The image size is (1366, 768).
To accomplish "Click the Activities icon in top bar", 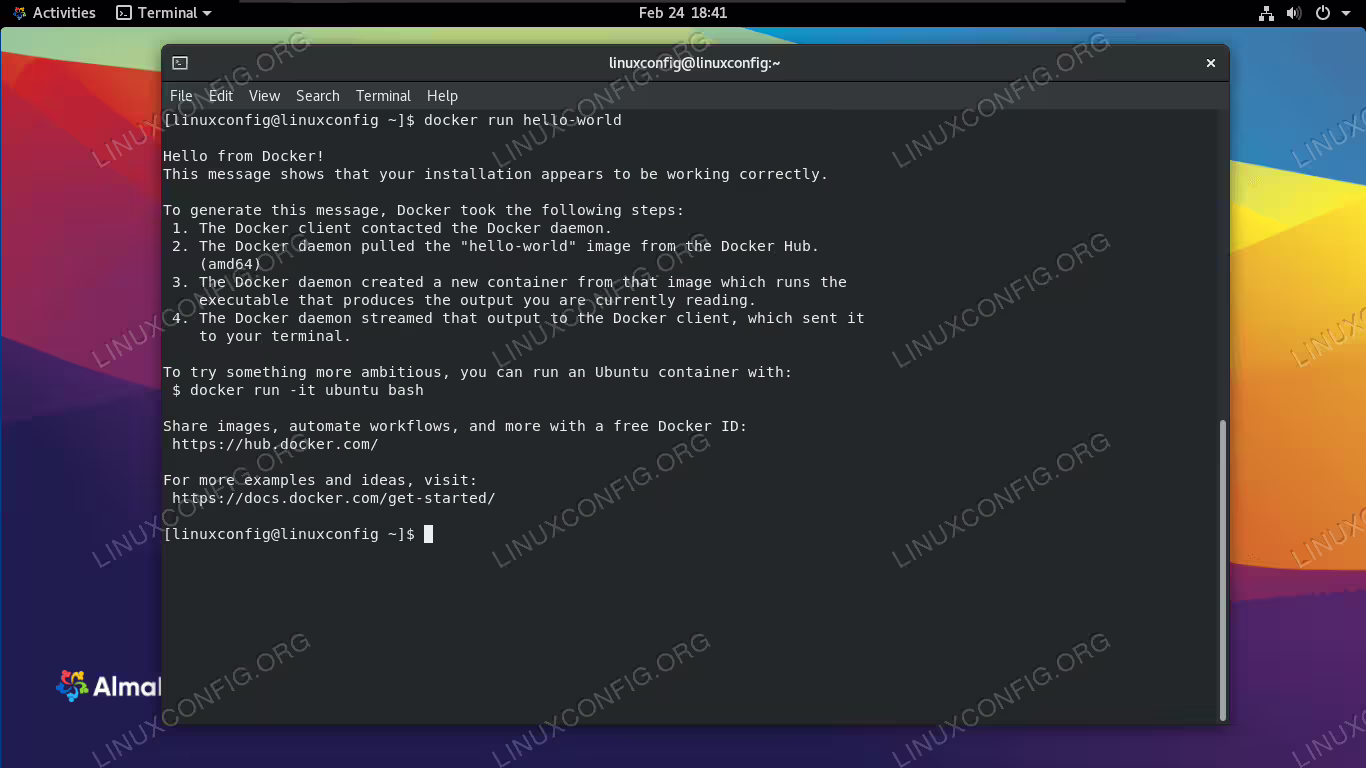I will 20,13.
